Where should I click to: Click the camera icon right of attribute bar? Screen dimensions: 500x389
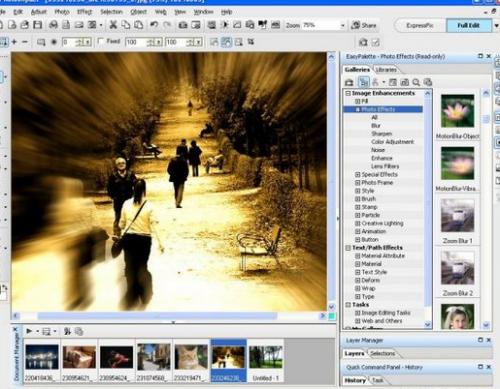point(363,42)
